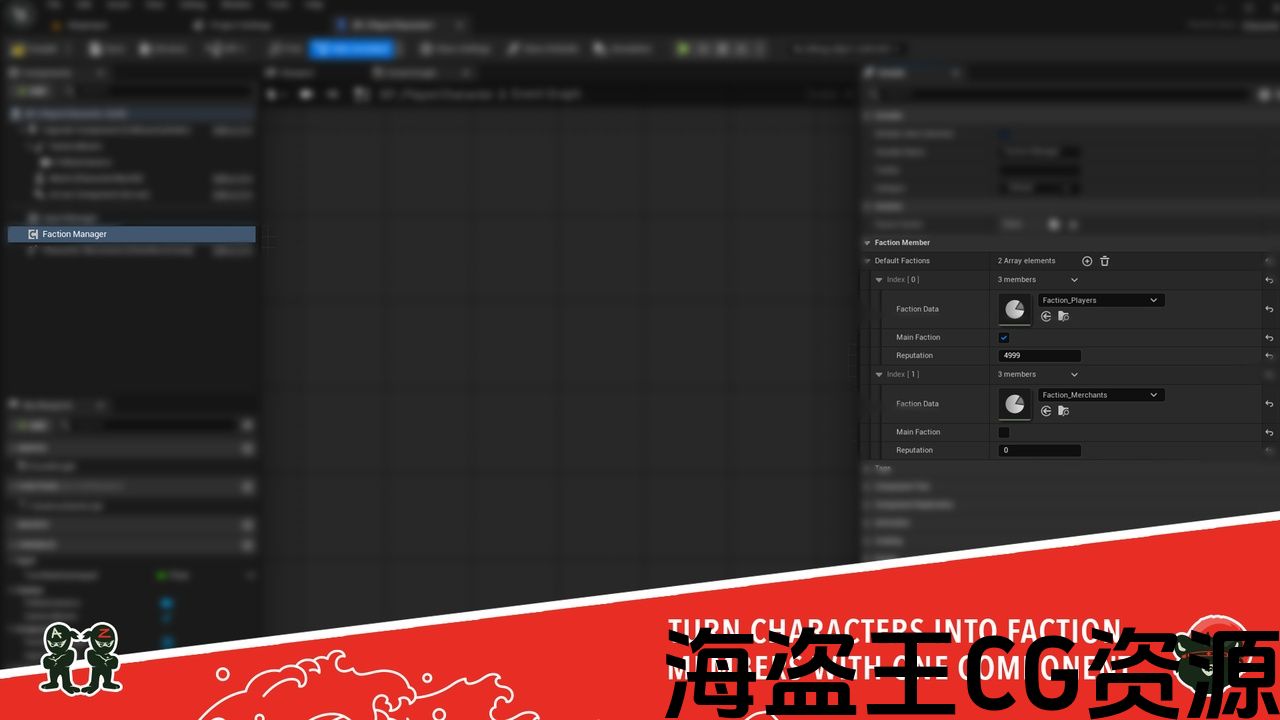Image resolution: width=1280 pixels, height=720 pixels.
Task: Click the Reputation field showing 4999
Action: click(x=1039, y=356)
